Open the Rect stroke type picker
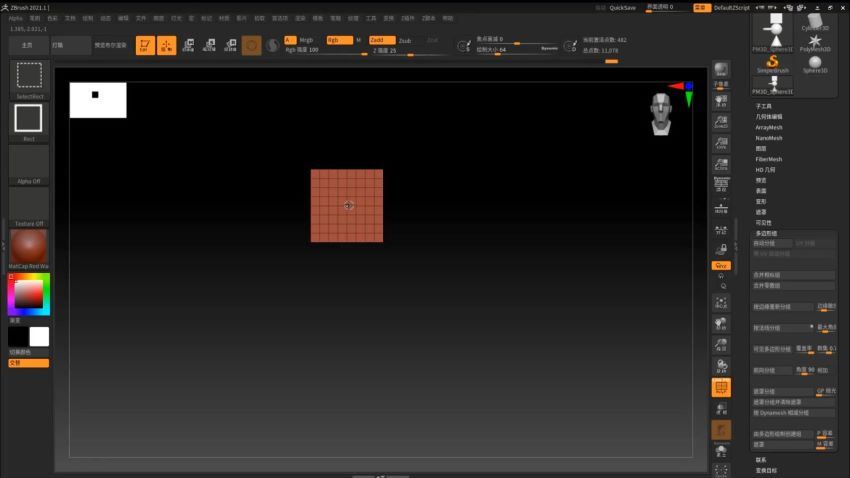This screenshot has height=478, width=850. 29,118
